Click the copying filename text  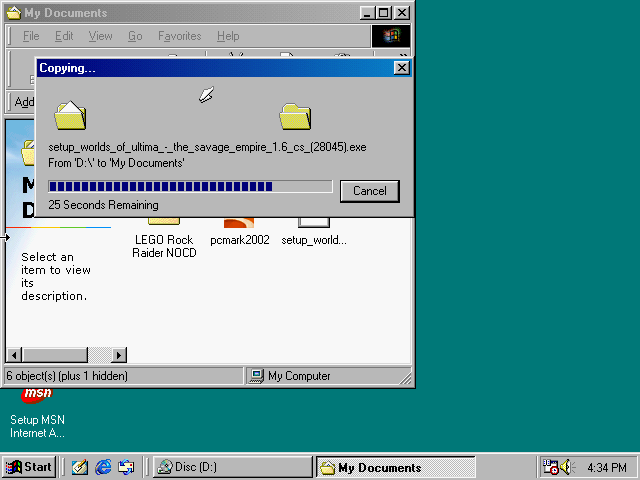pos(207,147)
